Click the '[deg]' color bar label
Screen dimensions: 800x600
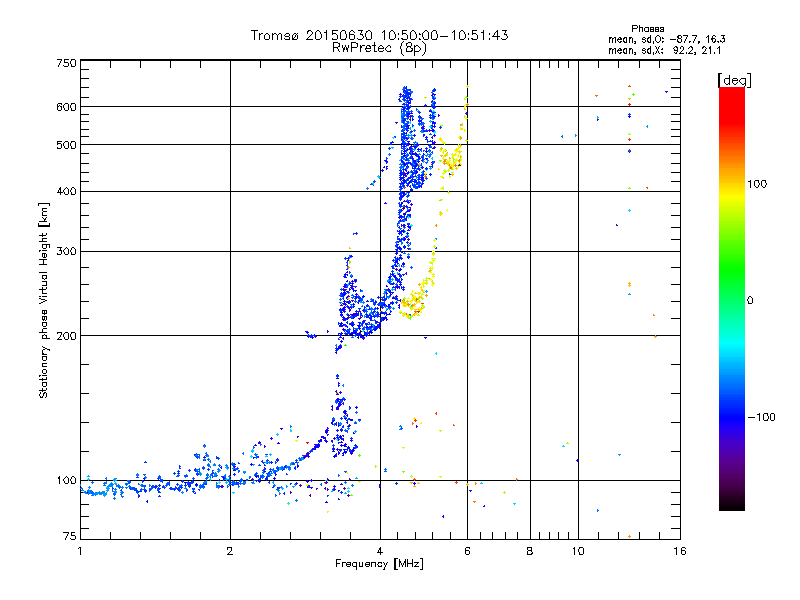pos(734,80)
